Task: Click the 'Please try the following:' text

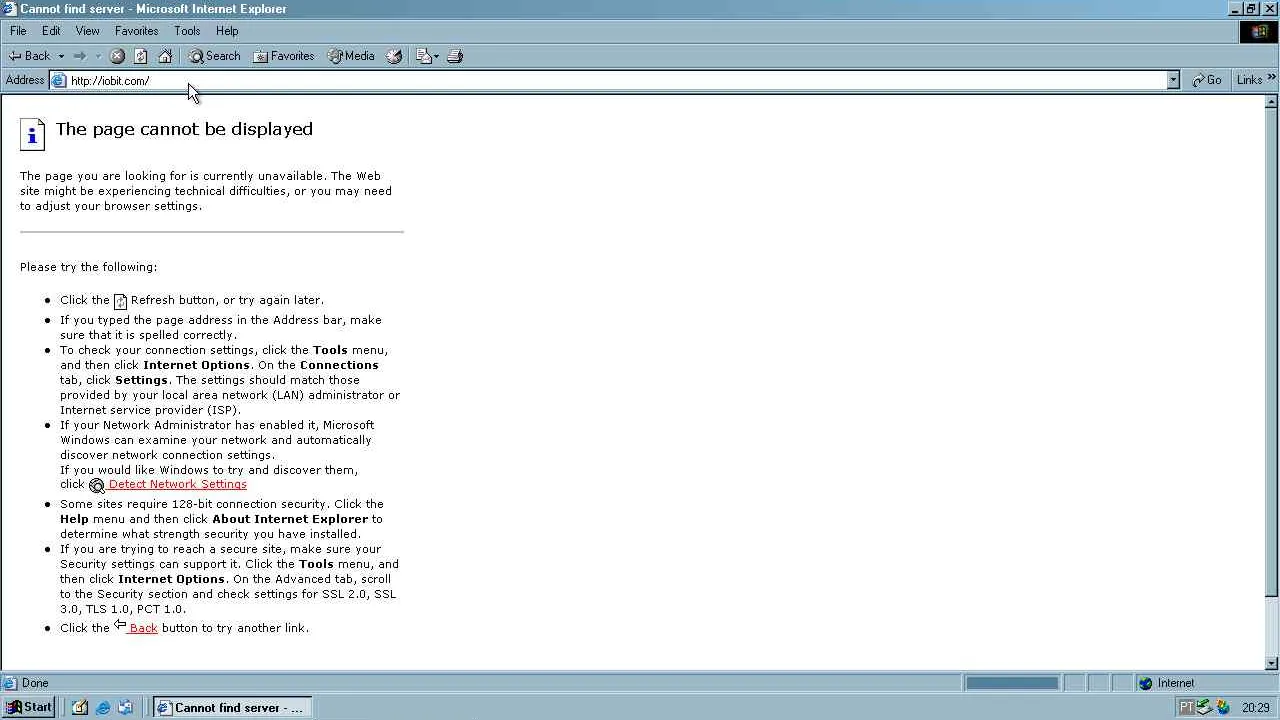Action: pyautogui.click(x=89, y=267)
